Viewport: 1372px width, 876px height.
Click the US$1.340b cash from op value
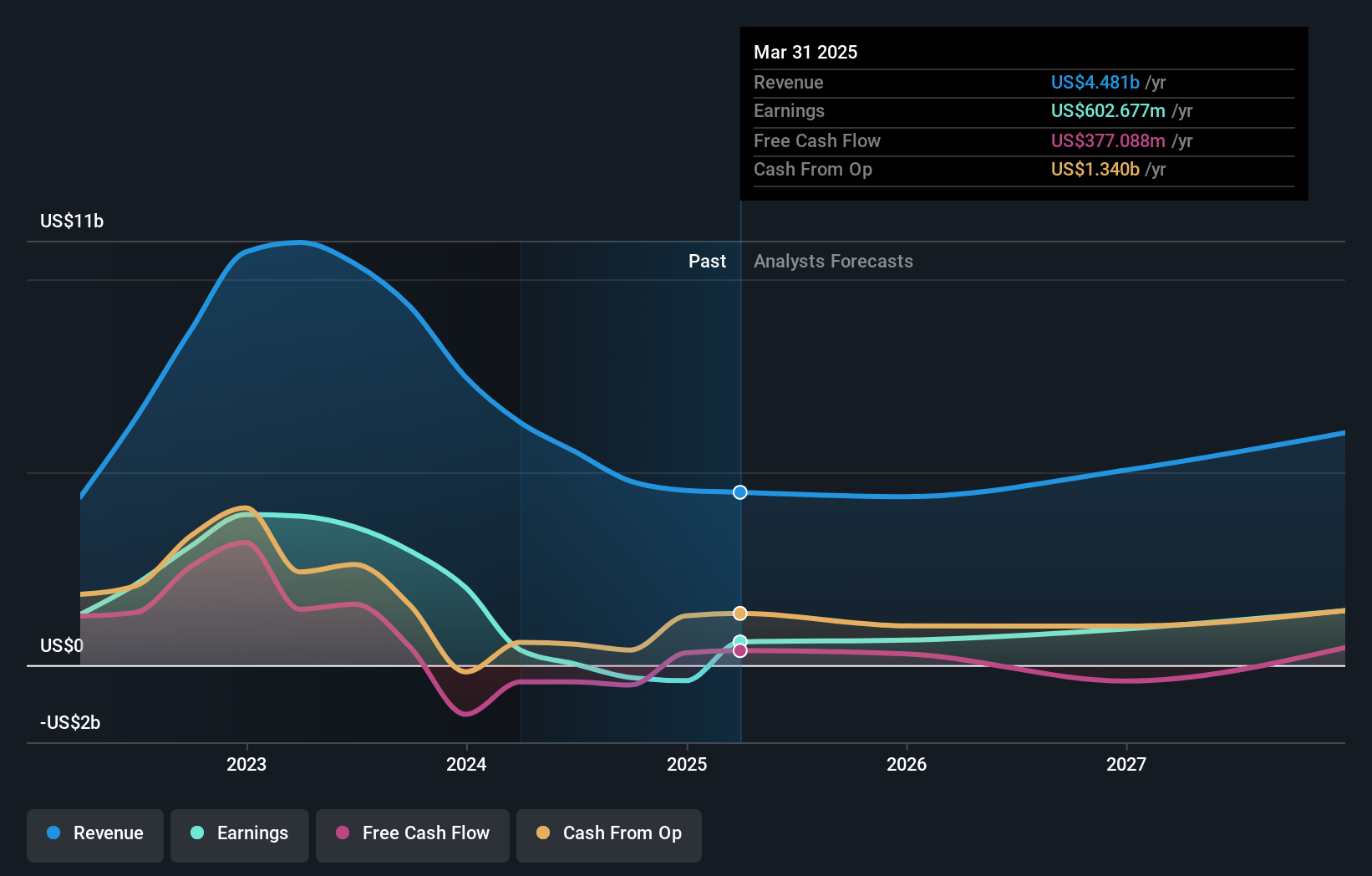pyautogui.click(x=1095, y=169)
